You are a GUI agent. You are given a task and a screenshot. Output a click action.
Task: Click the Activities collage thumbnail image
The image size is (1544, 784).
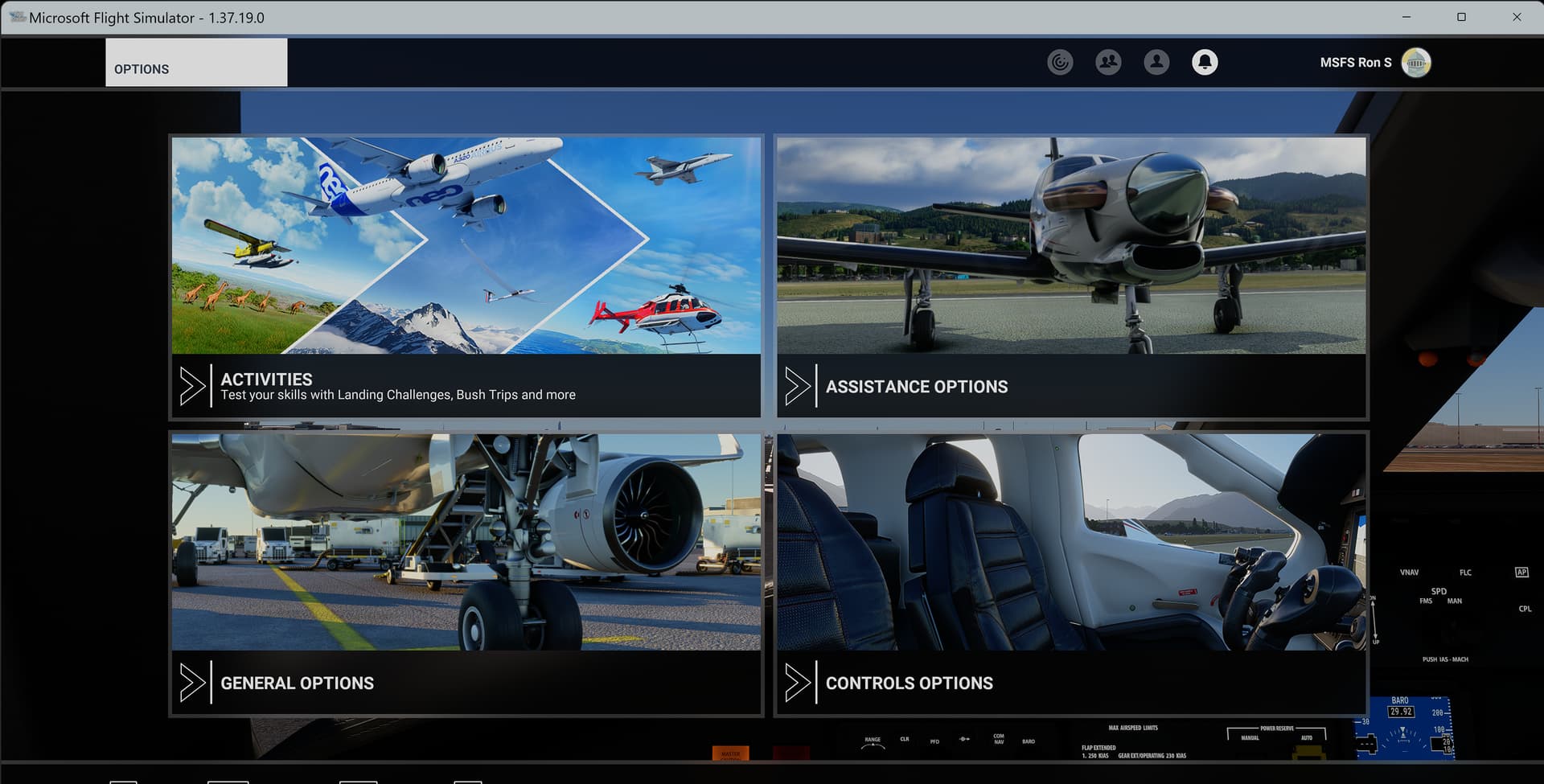pyautogui.click(x=466, y=245)
